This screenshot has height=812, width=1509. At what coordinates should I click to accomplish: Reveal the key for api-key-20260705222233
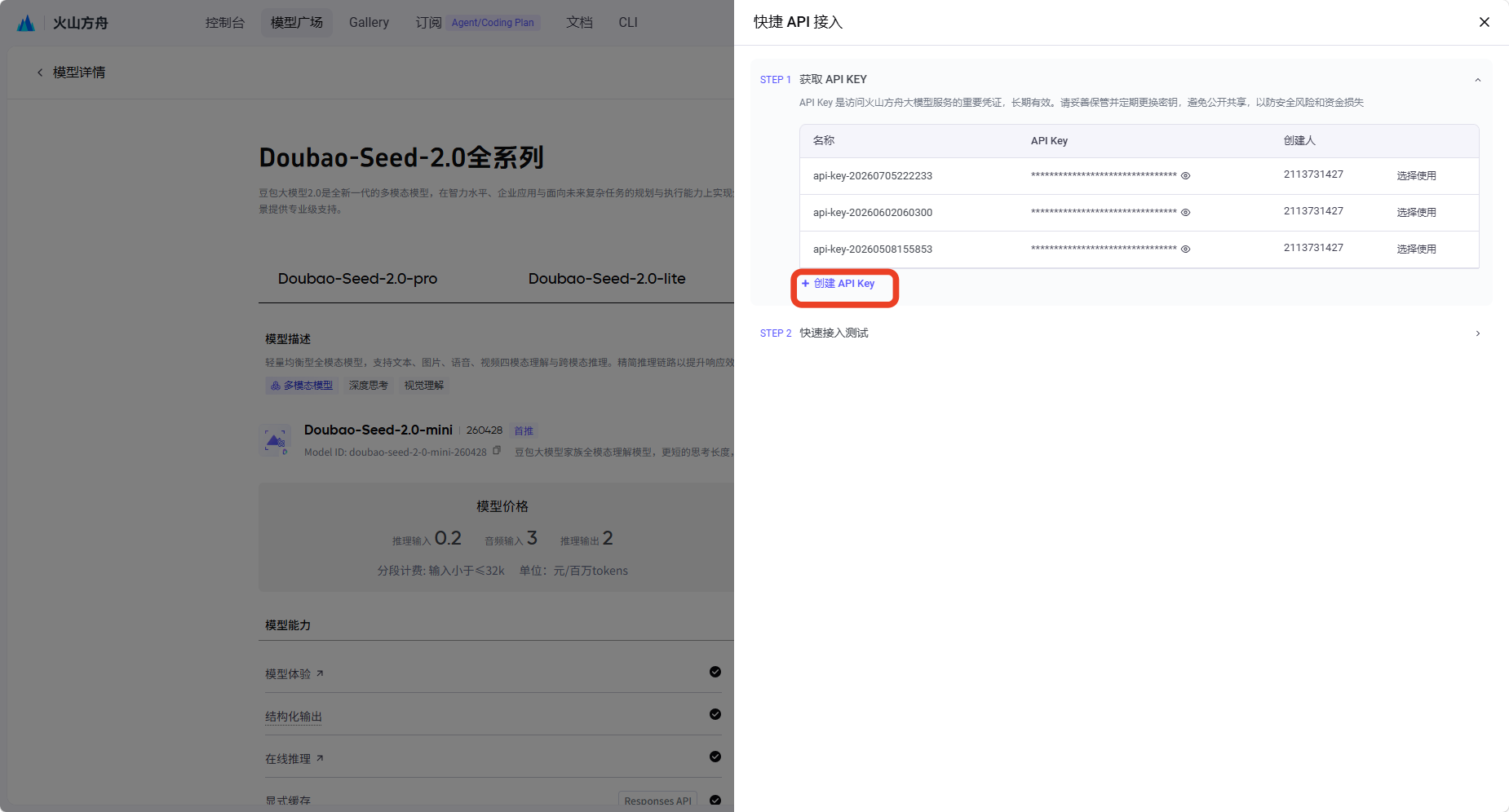[1185, 176]
